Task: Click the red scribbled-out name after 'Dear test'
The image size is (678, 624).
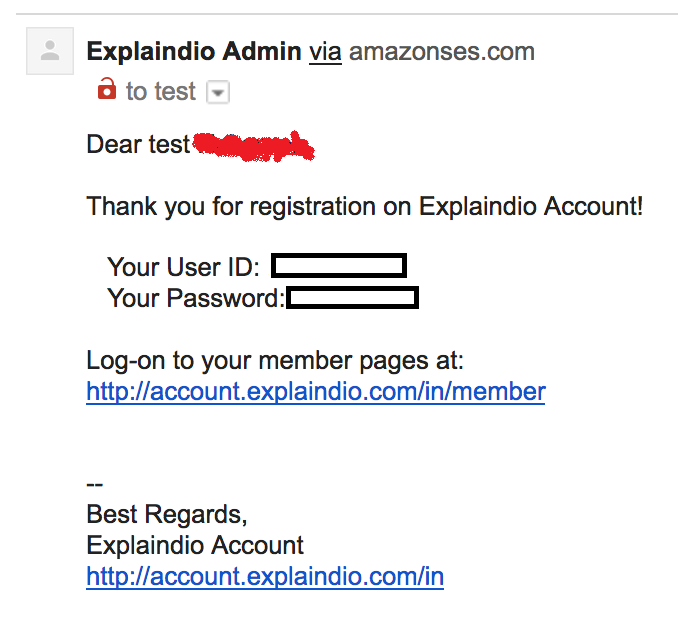Action: click(x=253, y=146)
